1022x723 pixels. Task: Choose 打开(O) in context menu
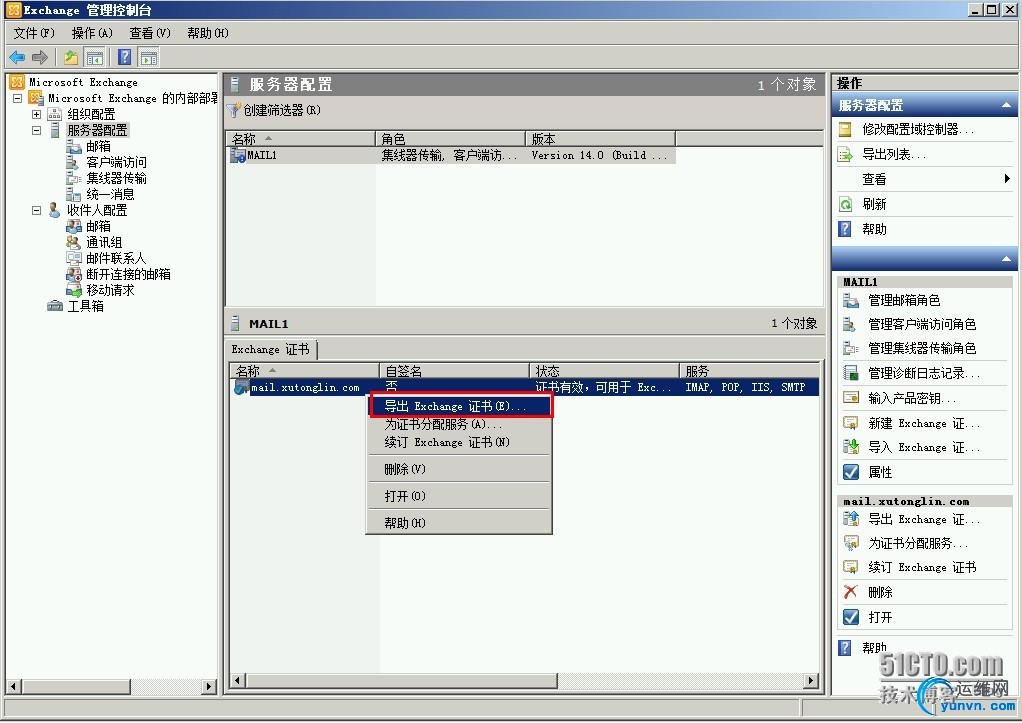tap(459, 496)
